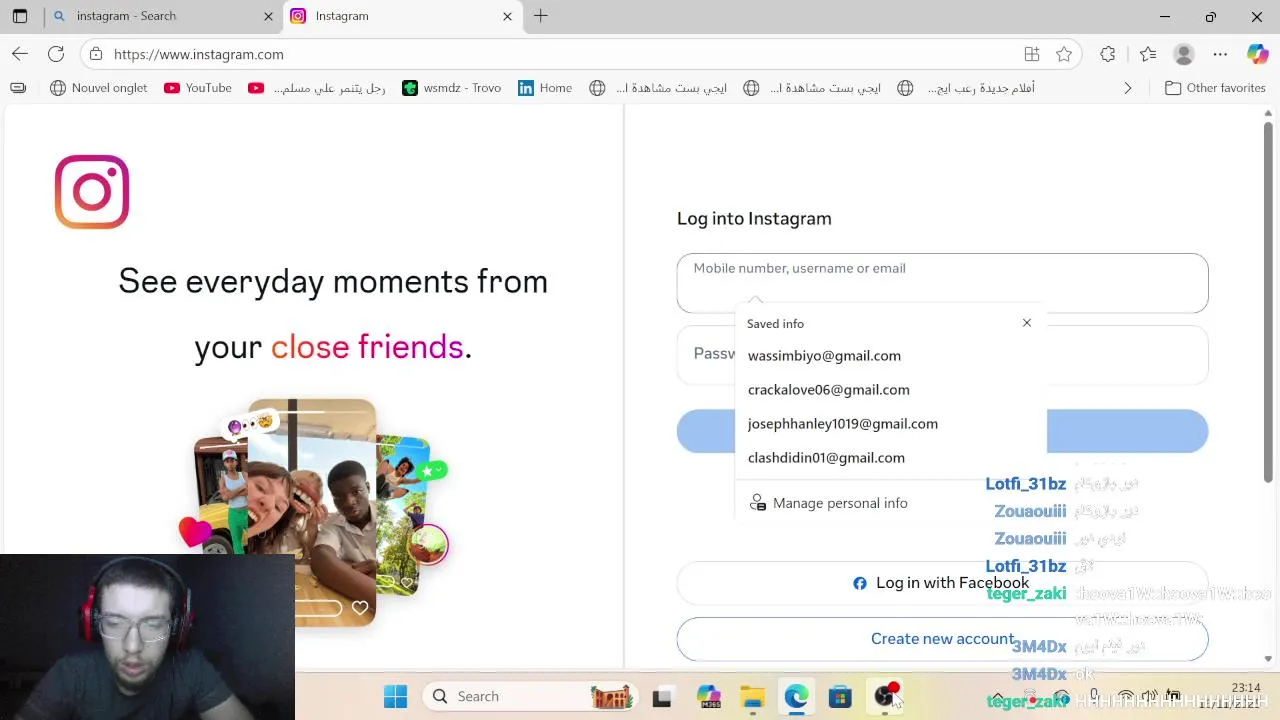Image resolution: width=1280 pixels, height=720 pixels.
Task: Launch Microsoft 365 Copilot from taskbar
Action: [708, 696]
